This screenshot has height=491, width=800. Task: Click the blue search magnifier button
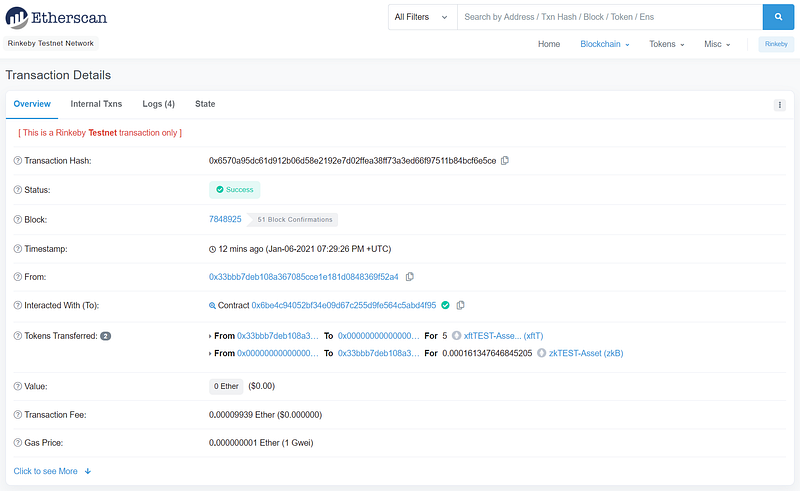tap(778, 17)
